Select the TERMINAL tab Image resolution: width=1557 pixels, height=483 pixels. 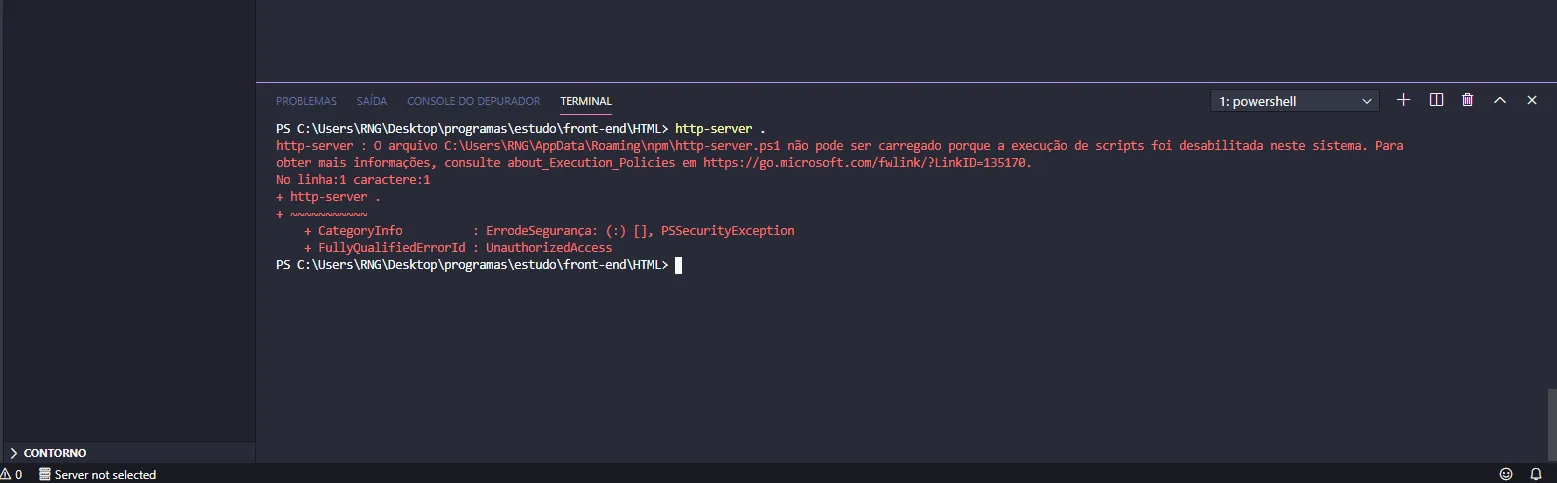pos(586,101)
